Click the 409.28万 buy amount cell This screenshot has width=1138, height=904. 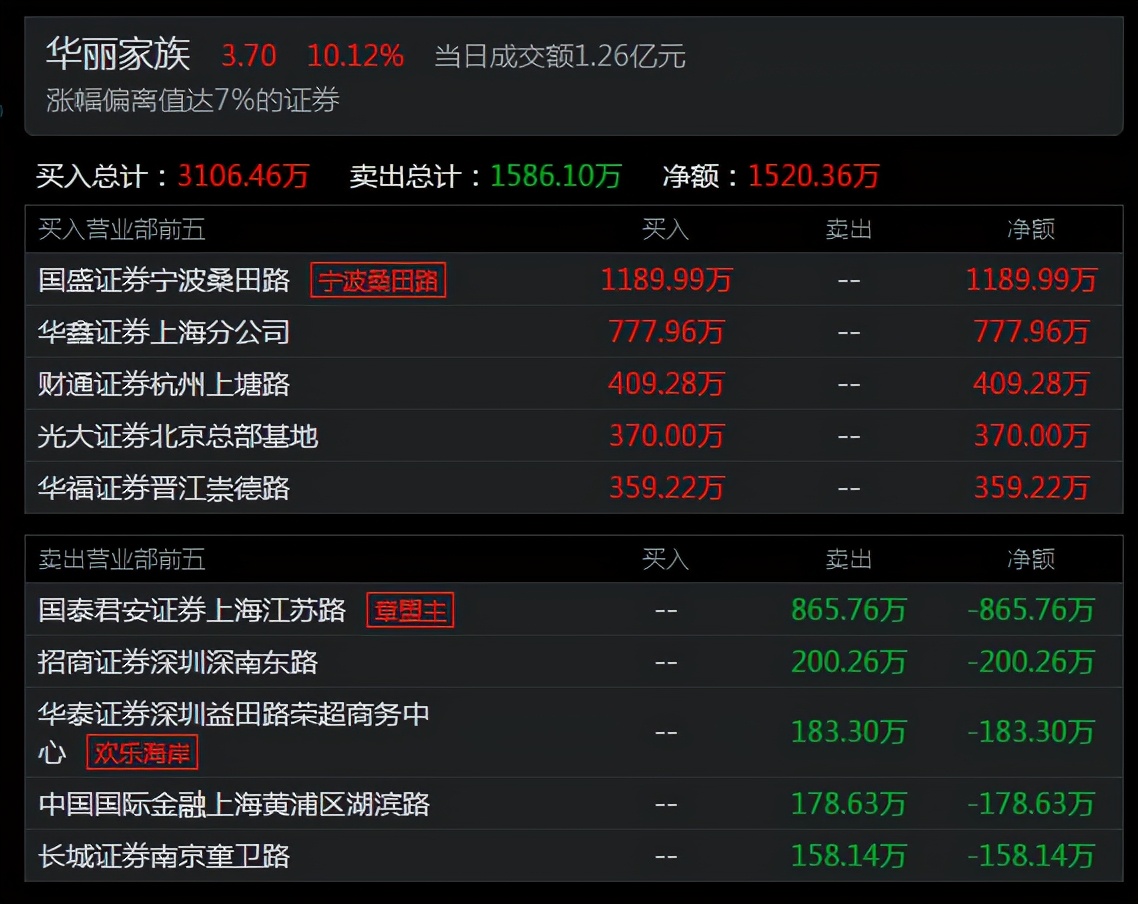coord(666,384)
